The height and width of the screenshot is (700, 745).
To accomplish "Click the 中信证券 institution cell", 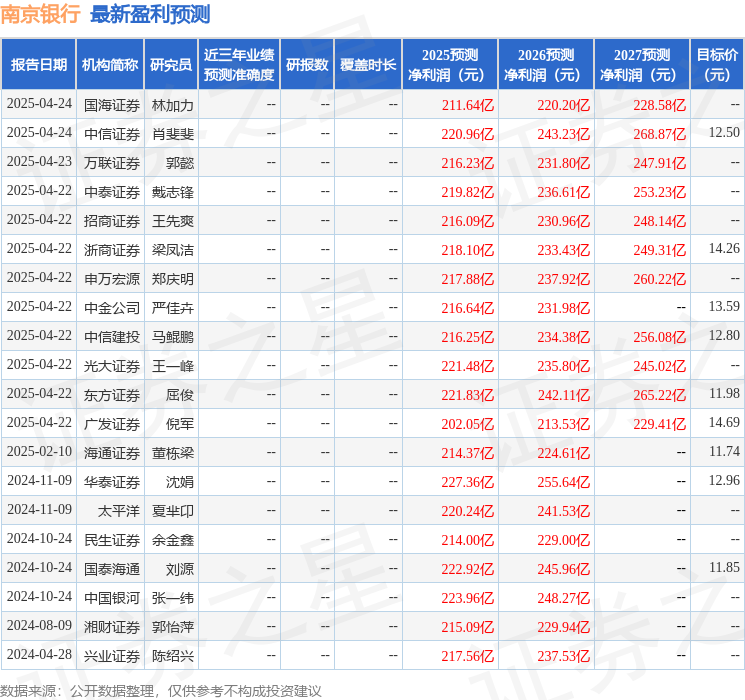I will [x=112, y=134].
